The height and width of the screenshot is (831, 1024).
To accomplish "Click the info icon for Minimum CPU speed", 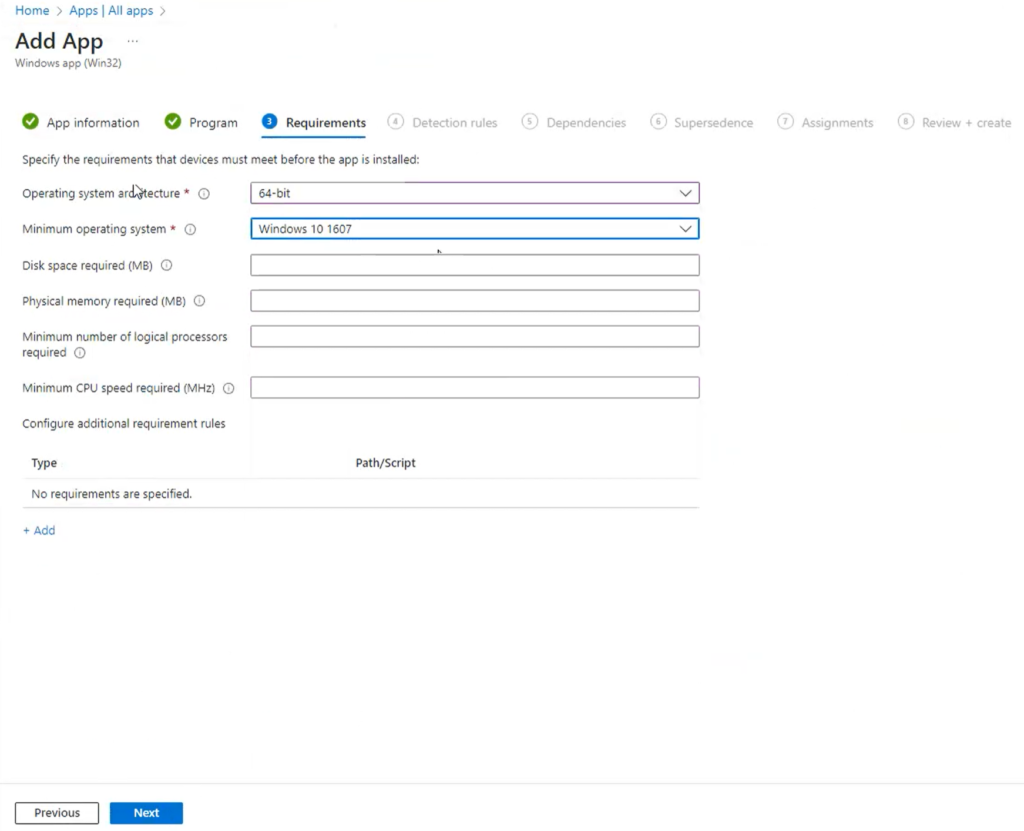I will point(231,387).
